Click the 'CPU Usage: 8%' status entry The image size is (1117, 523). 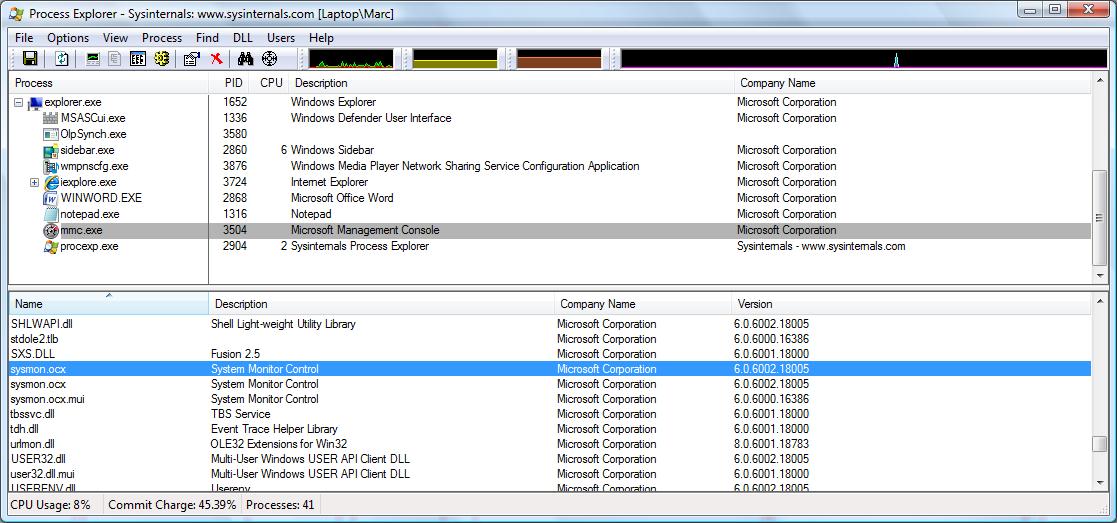pos(51,504)
